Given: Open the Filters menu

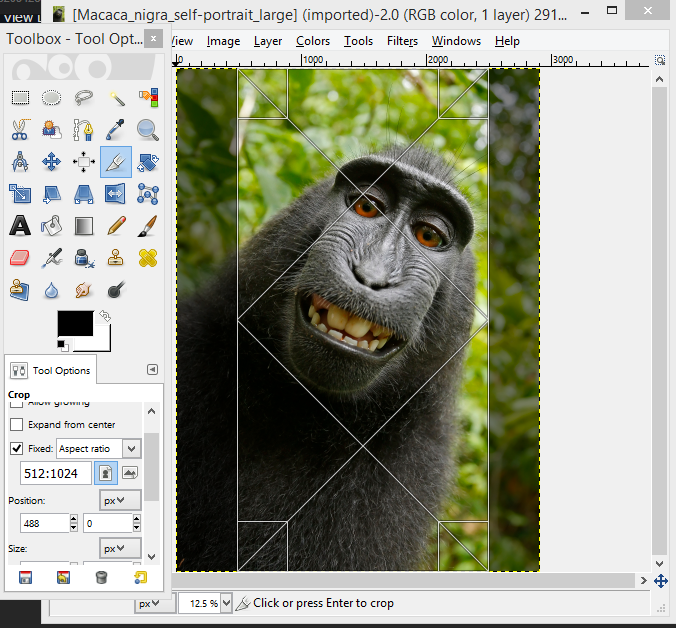Looking at the screenshot, I should (402, 41).
